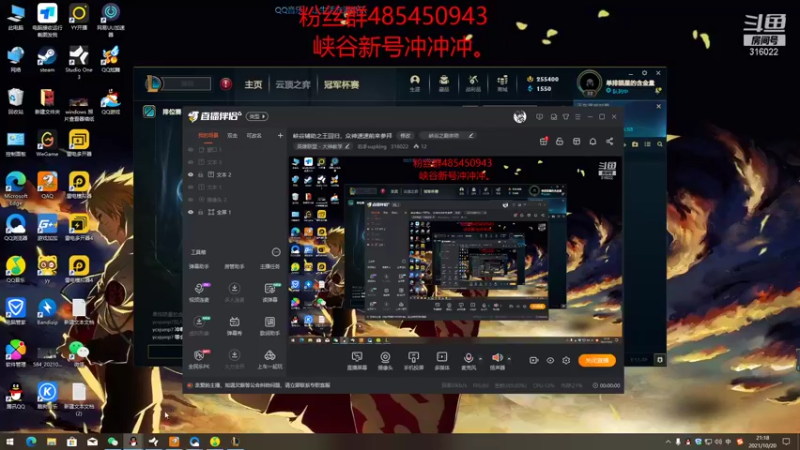Select the Steam desktop shortcut
Image resolution: width=800 pixels, height=450 pixels.
[x=47, y=60]
